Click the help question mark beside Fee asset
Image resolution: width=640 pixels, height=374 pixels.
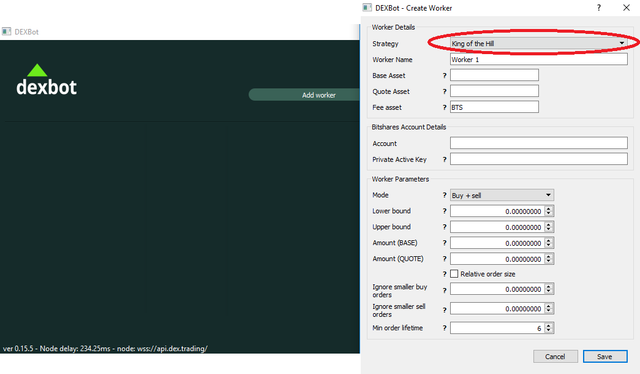point(444,107)
